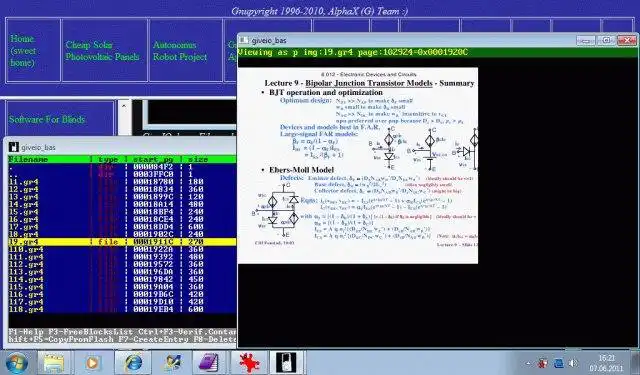The height and width of the screenshot is (375, 640).
Task: Select file l11.gr4 in the list
Action: pyautogui.click(x=26, y=257)
